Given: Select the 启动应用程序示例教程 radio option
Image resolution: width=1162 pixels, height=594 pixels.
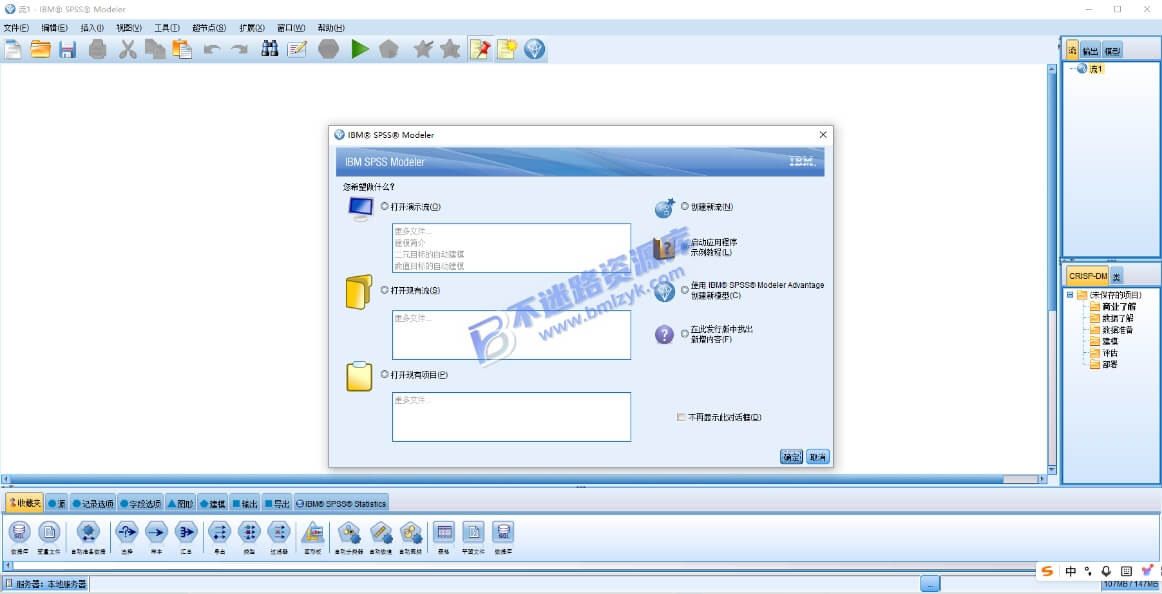Looking at the screenshot, I should click(685, 247).
